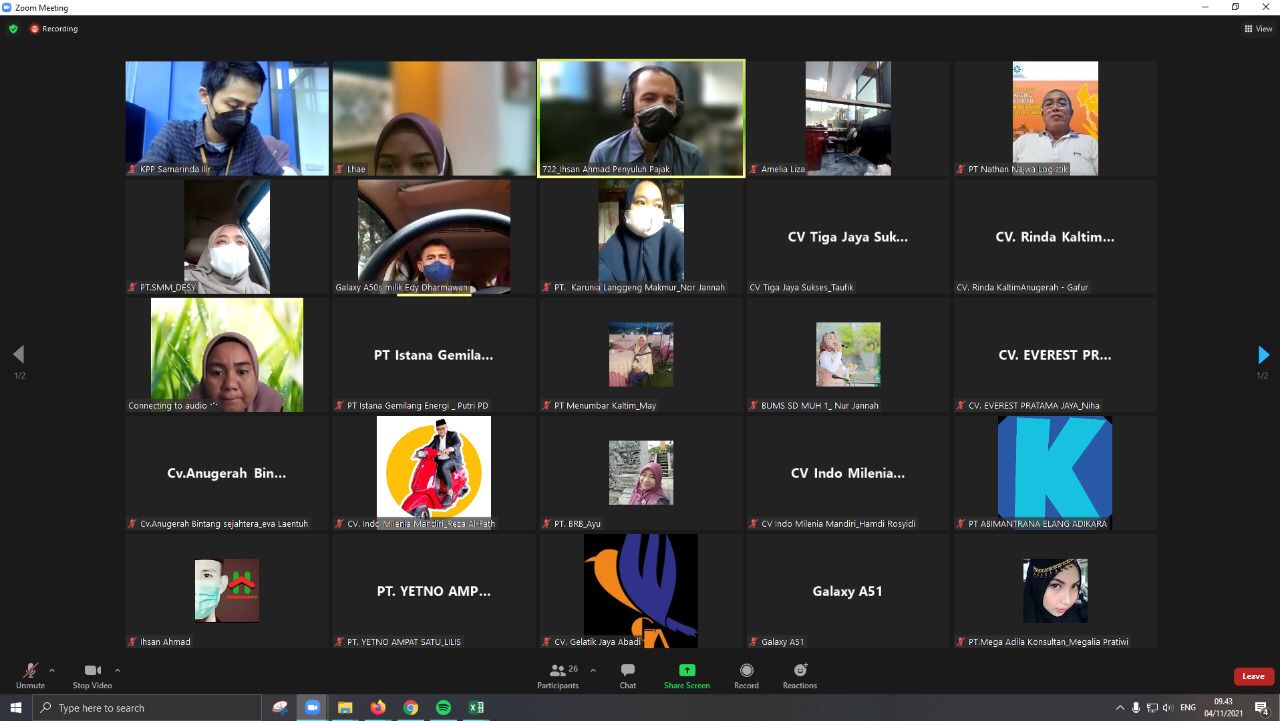Screen dimensions: 1280x721
Task: Expand audio options arrow beside Unmute
Action: [52, 670]
